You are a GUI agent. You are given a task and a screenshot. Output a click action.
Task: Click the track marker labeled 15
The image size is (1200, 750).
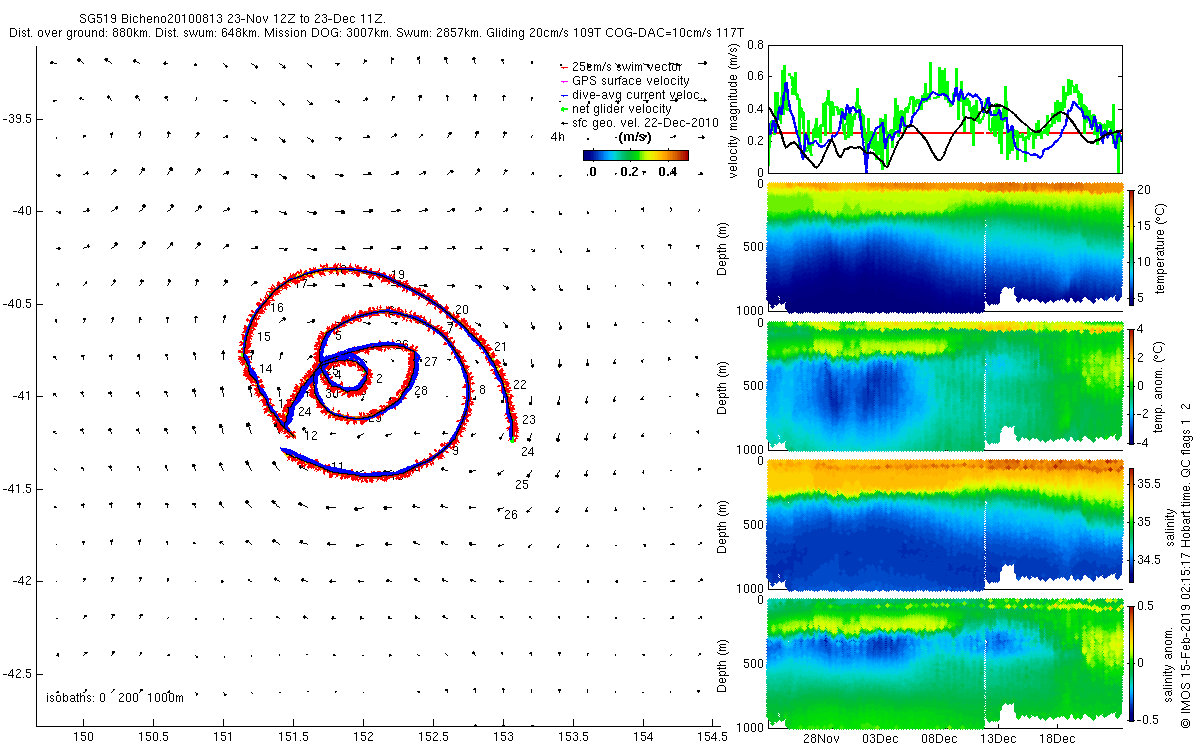pyautogui.click(x=264, y=337)
